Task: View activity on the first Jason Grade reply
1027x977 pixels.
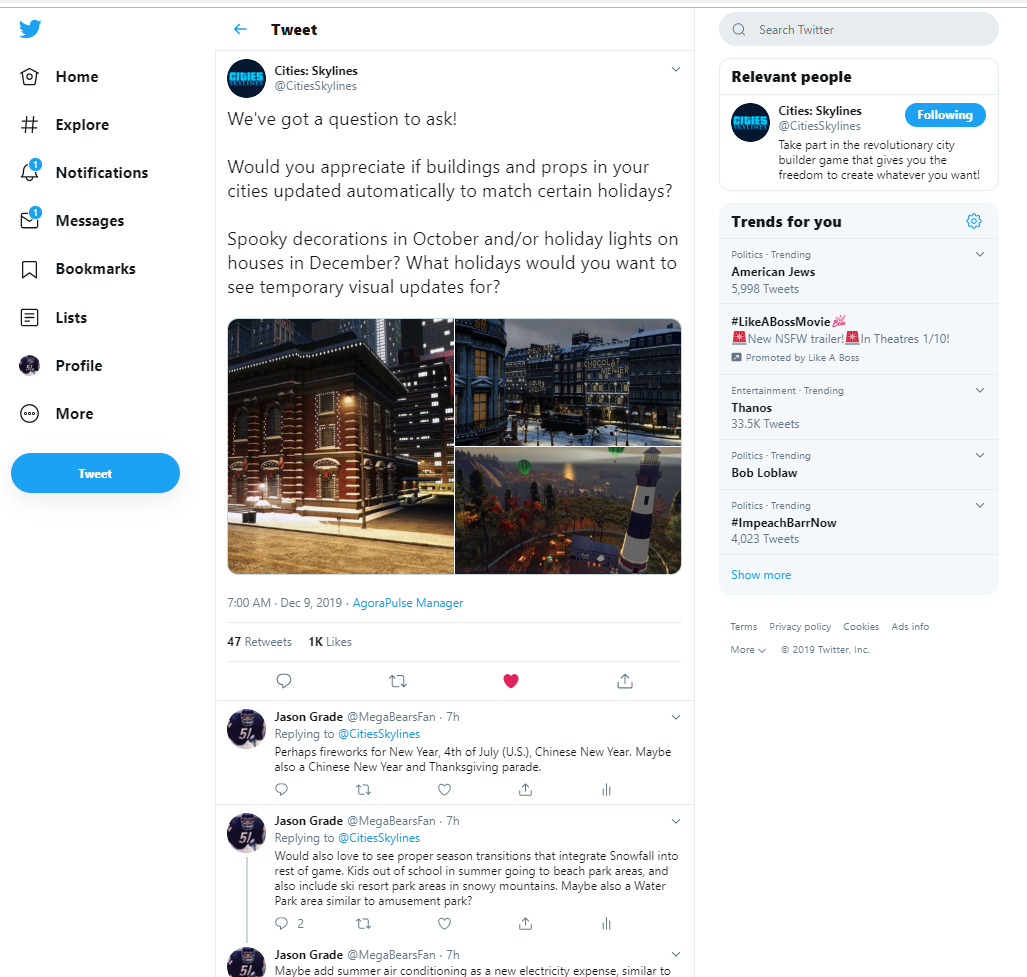Action: pyautogui.click(x=607, y=790)
